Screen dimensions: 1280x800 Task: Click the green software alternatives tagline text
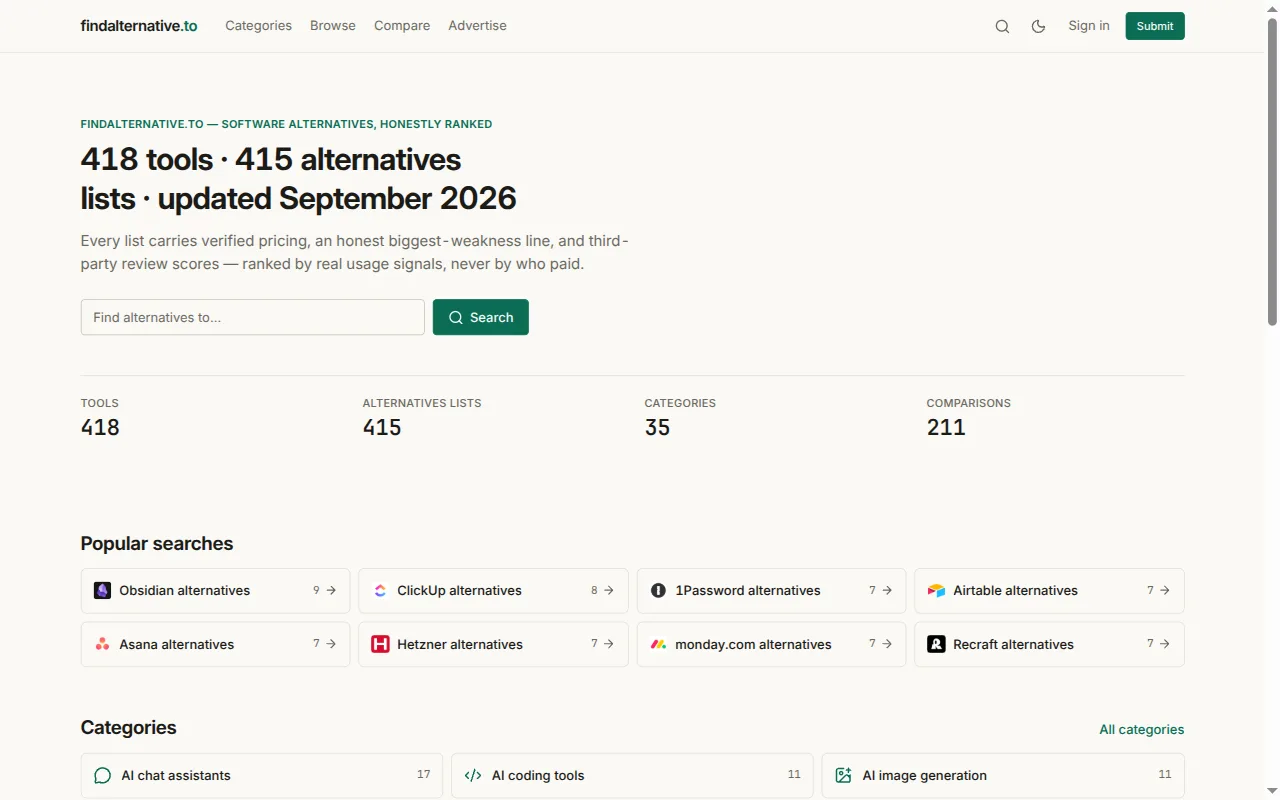pyautogui.click(x=286, y=124)
